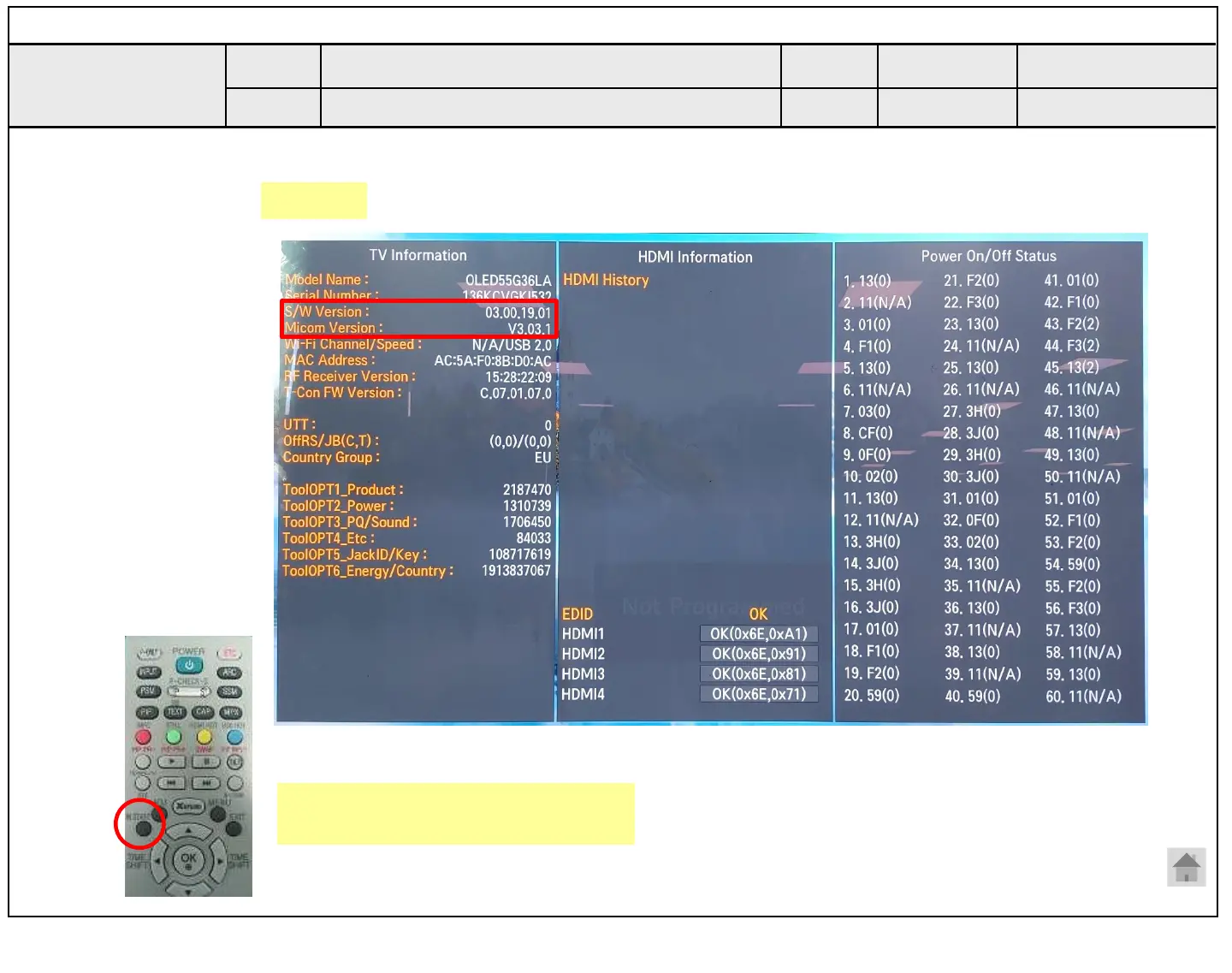This screenshot has height=973, width=1232.
Task: Click the CAP button on the remote
Action: tap(203, 712)
